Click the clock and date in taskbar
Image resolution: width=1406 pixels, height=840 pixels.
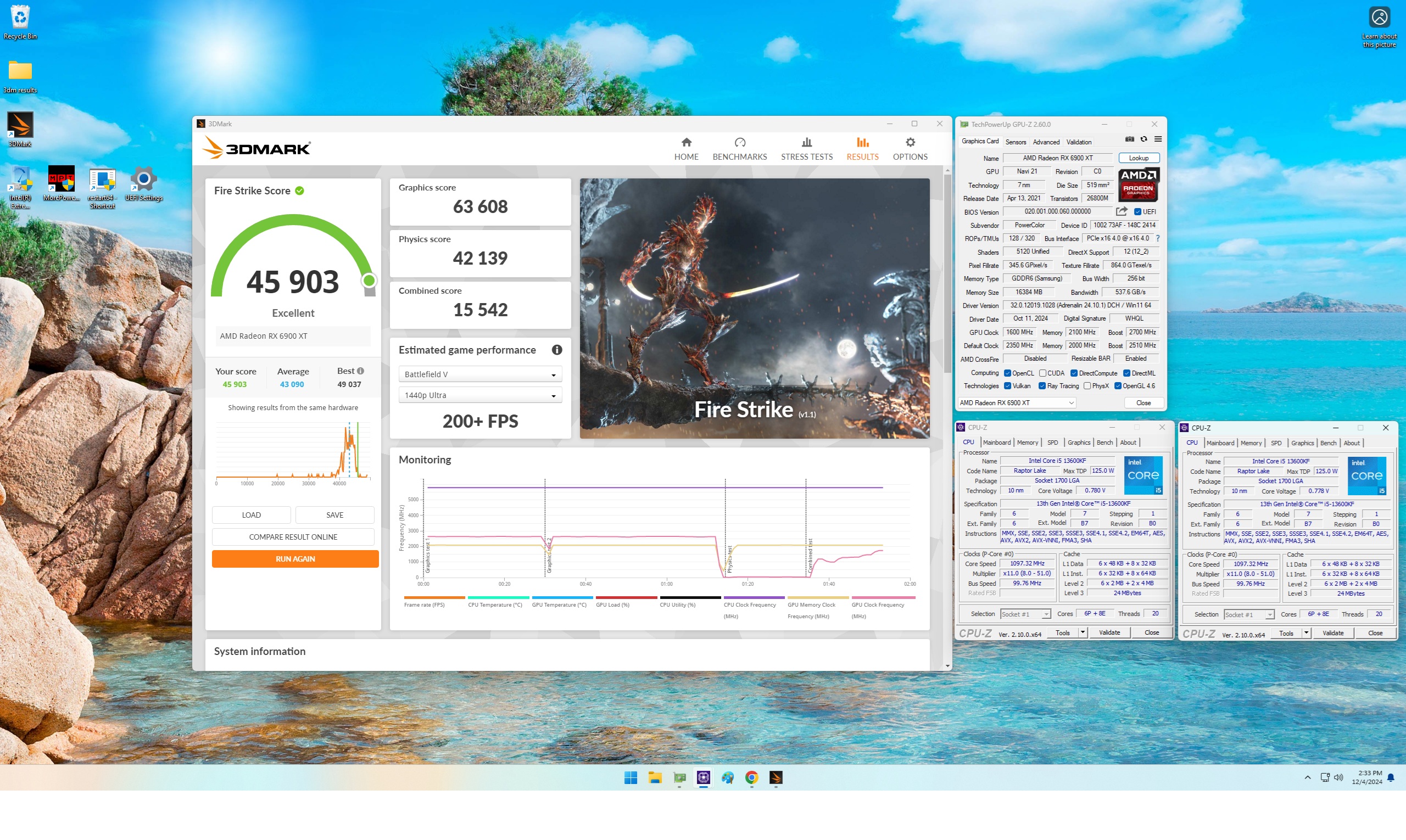tap(1366, 778)
